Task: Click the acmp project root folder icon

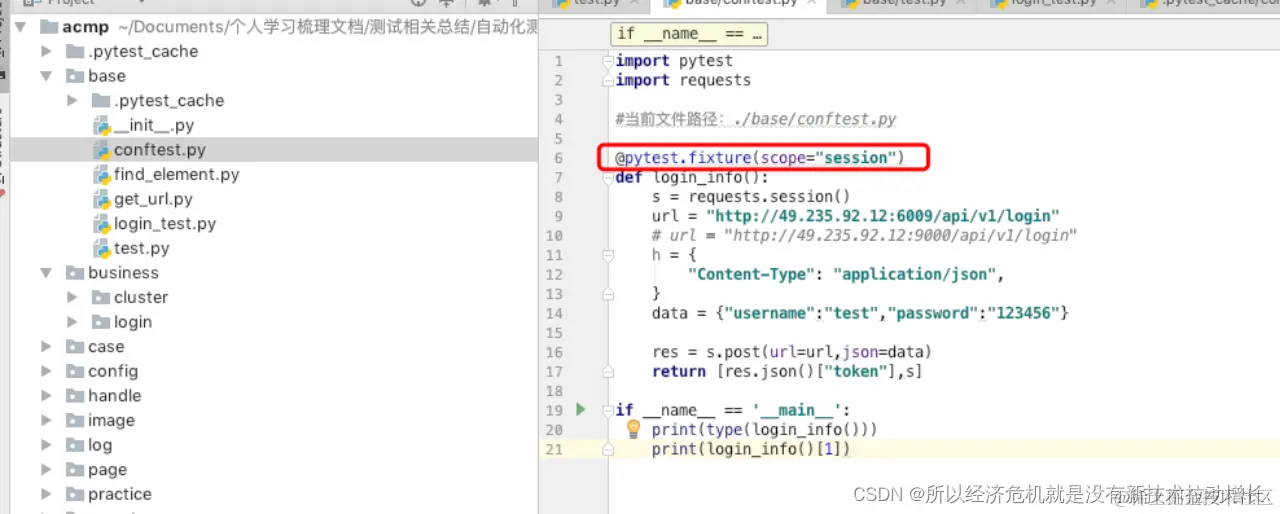Action: (x=49, y=27)
